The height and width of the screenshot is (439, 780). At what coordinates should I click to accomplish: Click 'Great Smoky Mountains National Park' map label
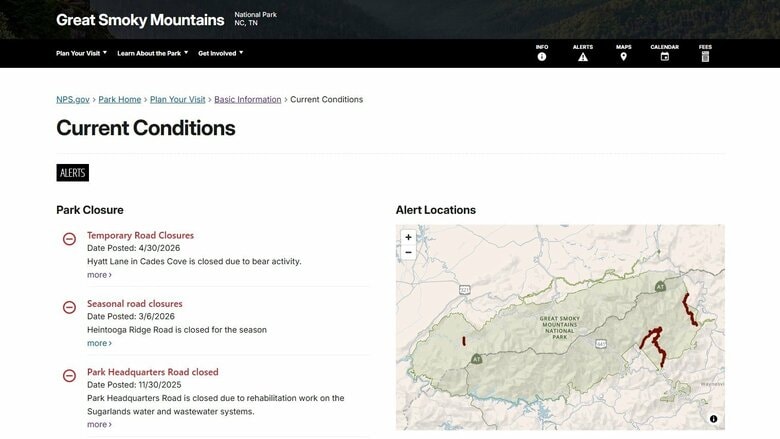560,328
